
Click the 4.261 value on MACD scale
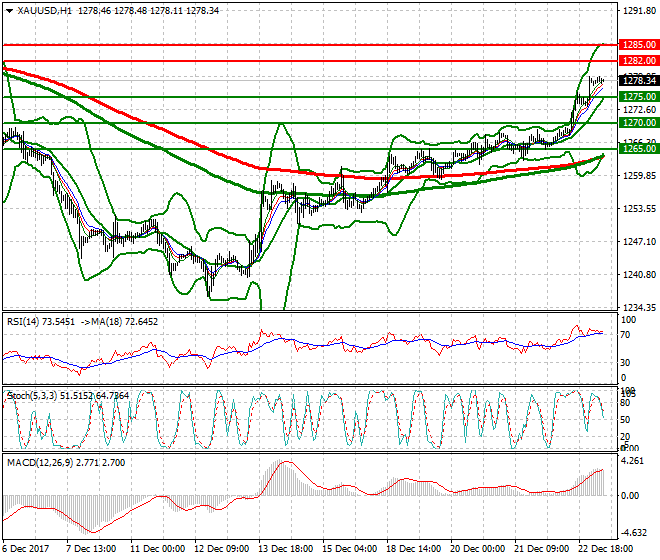634,462
